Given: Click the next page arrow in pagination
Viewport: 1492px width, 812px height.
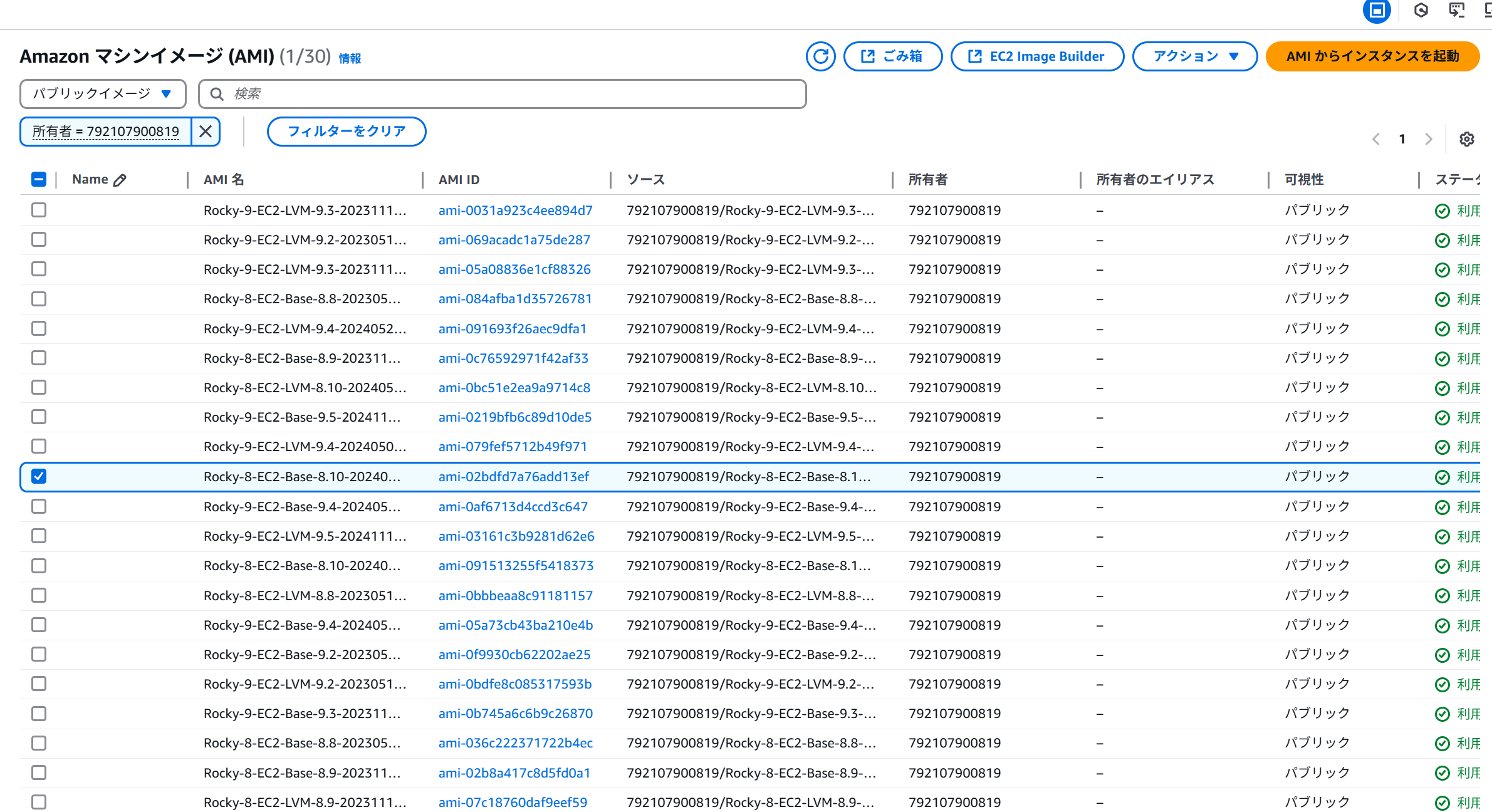Looking at the screenshot, I should 1428,139.
